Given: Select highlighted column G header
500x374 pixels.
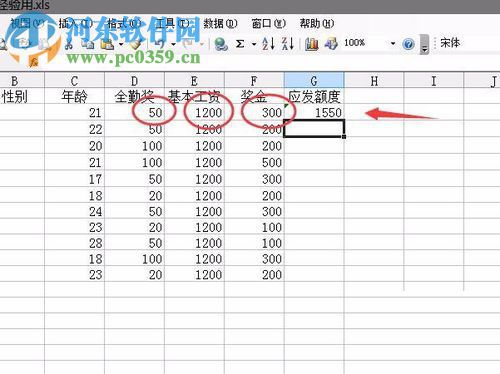Looking at the screenshot, I should click(314, 81).
